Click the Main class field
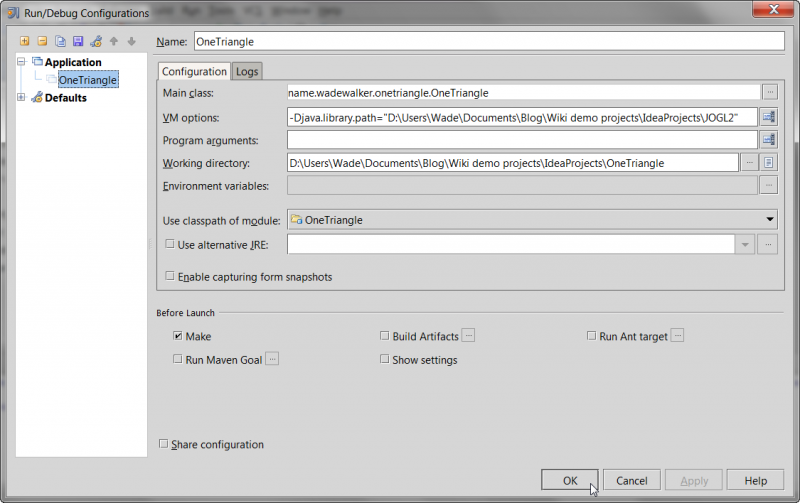Image resolution: width=800 pixels, height=503 pixels. [x=523, y=92]
